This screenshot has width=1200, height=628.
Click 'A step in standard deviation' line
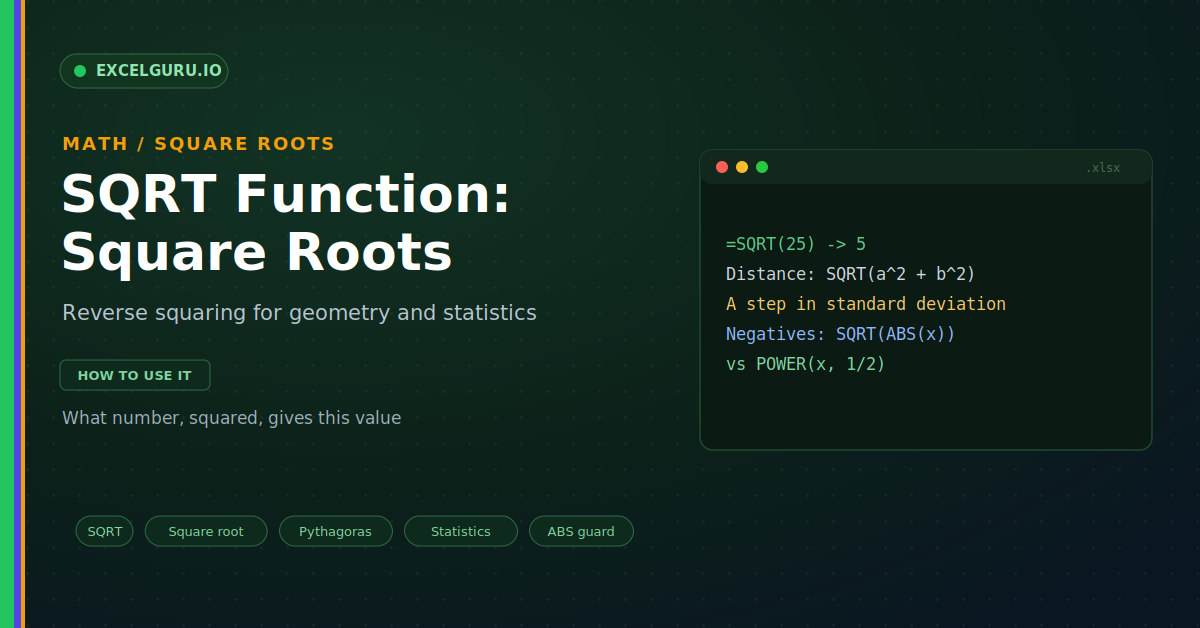pyautogui.click(x=866, y=304)
